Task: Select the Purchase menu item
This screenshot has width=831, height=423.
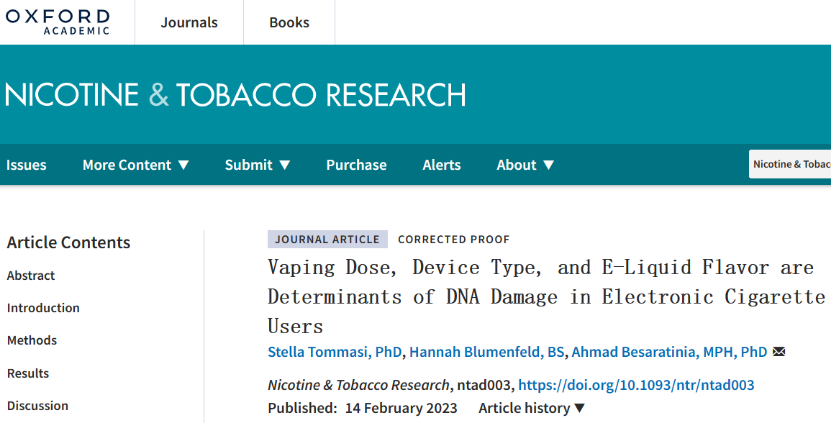Action: coord(356,165)
